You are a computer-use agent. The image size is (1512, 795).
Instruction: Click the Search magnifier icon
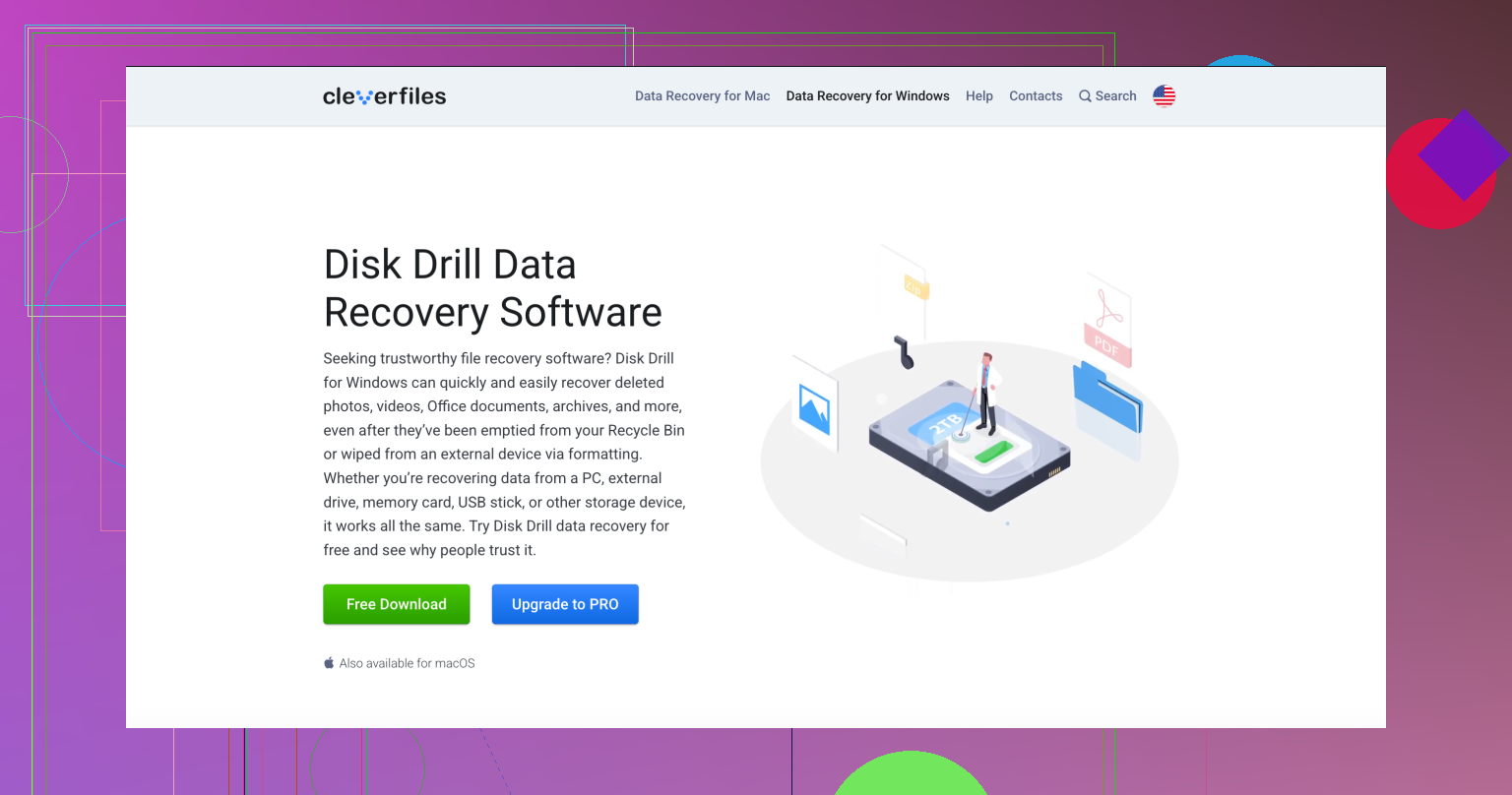point(1085,96)
